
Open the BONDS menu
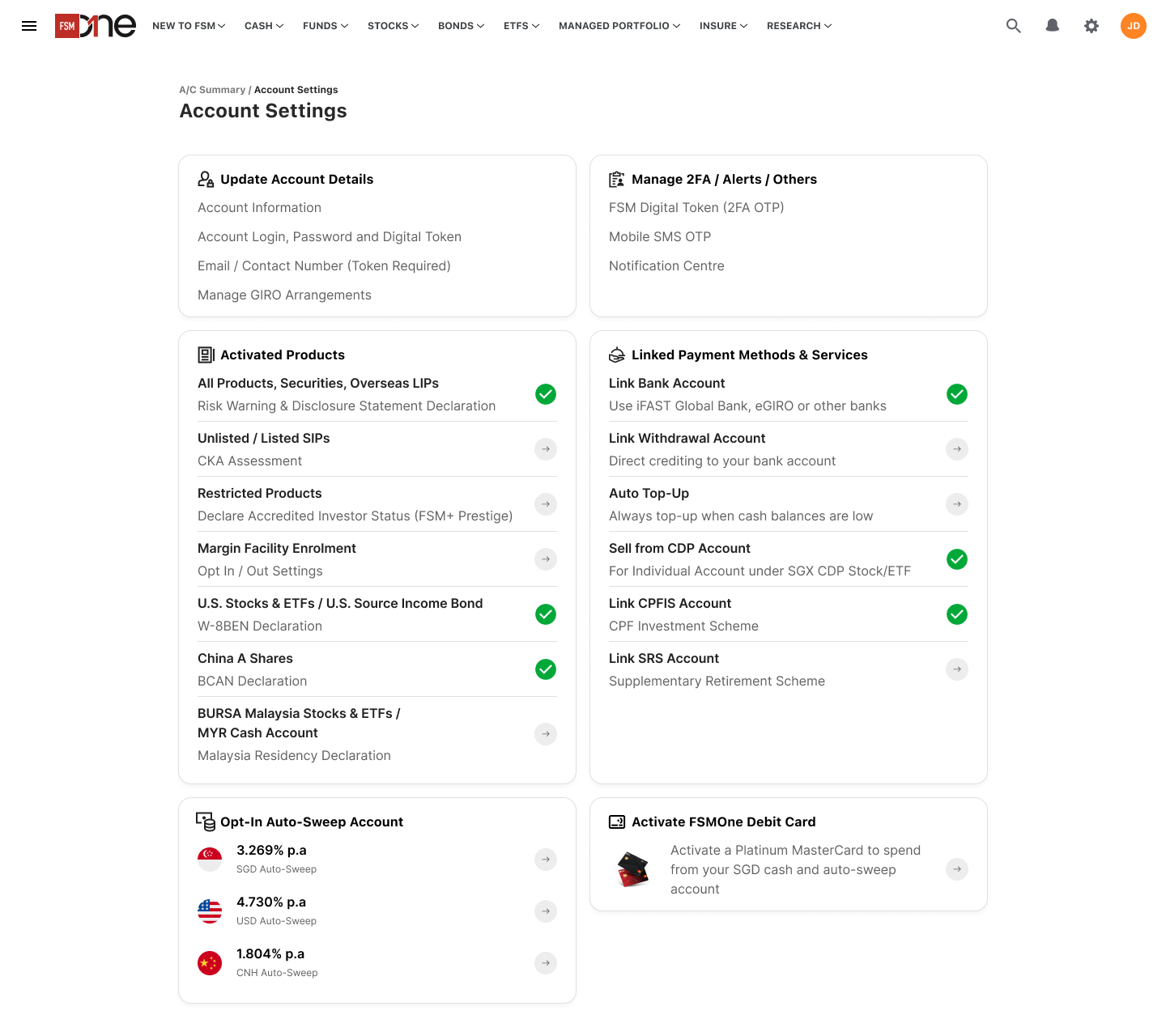461,26
